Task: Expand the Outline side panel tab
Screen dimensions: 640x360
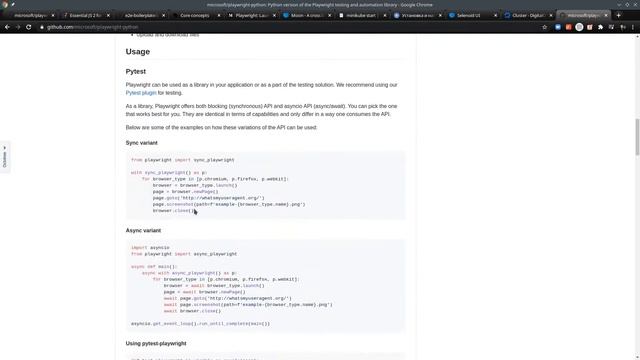Action: tap(4, 157)
